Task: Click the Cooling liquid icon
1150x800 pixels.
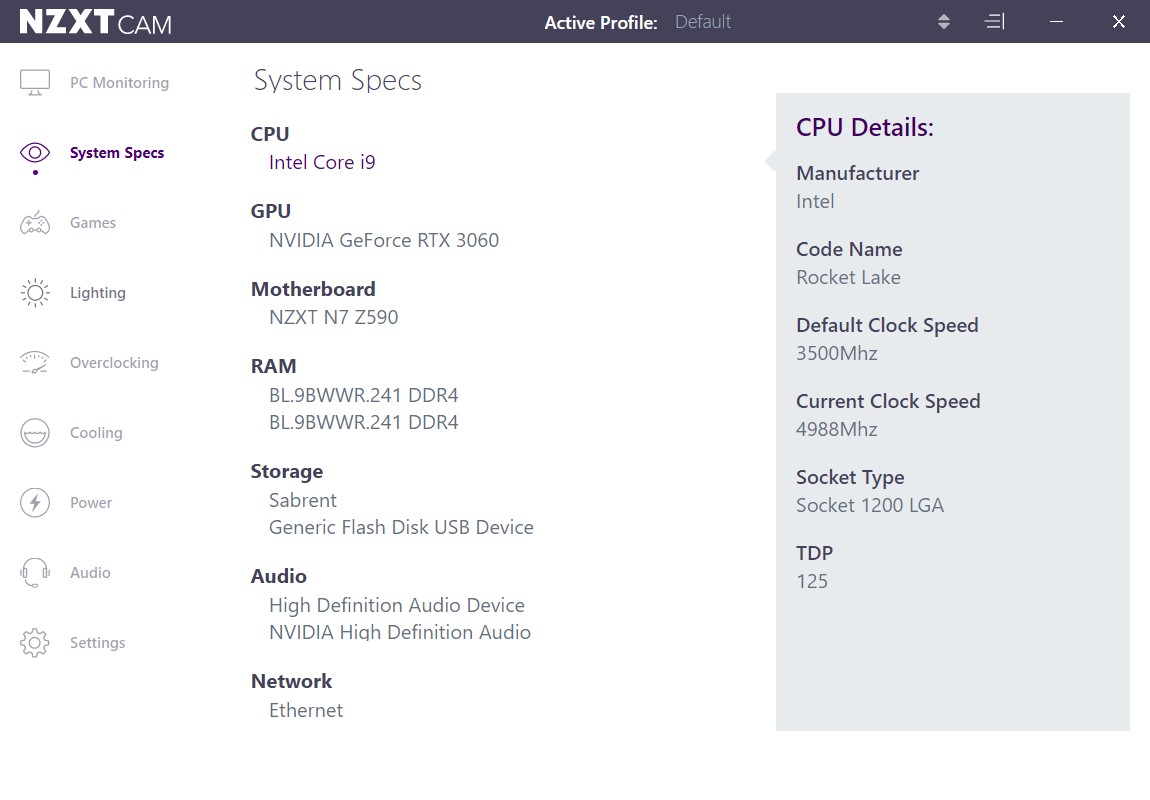Action: [x=34, y=433]
